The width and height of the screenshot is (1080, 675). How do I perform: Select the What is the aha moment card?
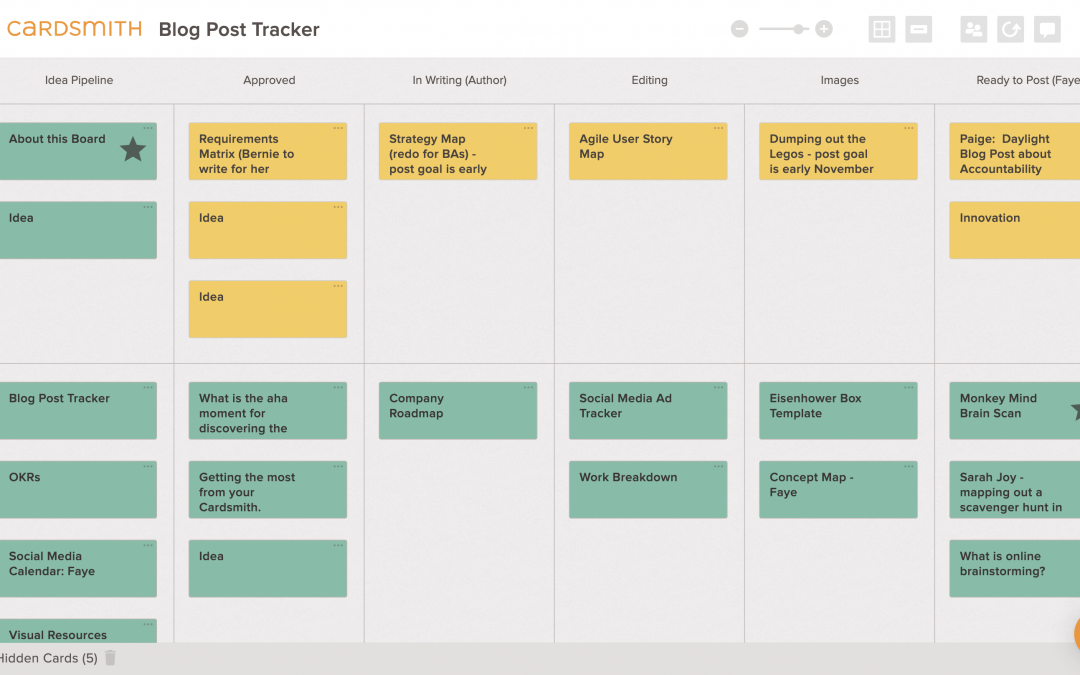pos(268,411)
